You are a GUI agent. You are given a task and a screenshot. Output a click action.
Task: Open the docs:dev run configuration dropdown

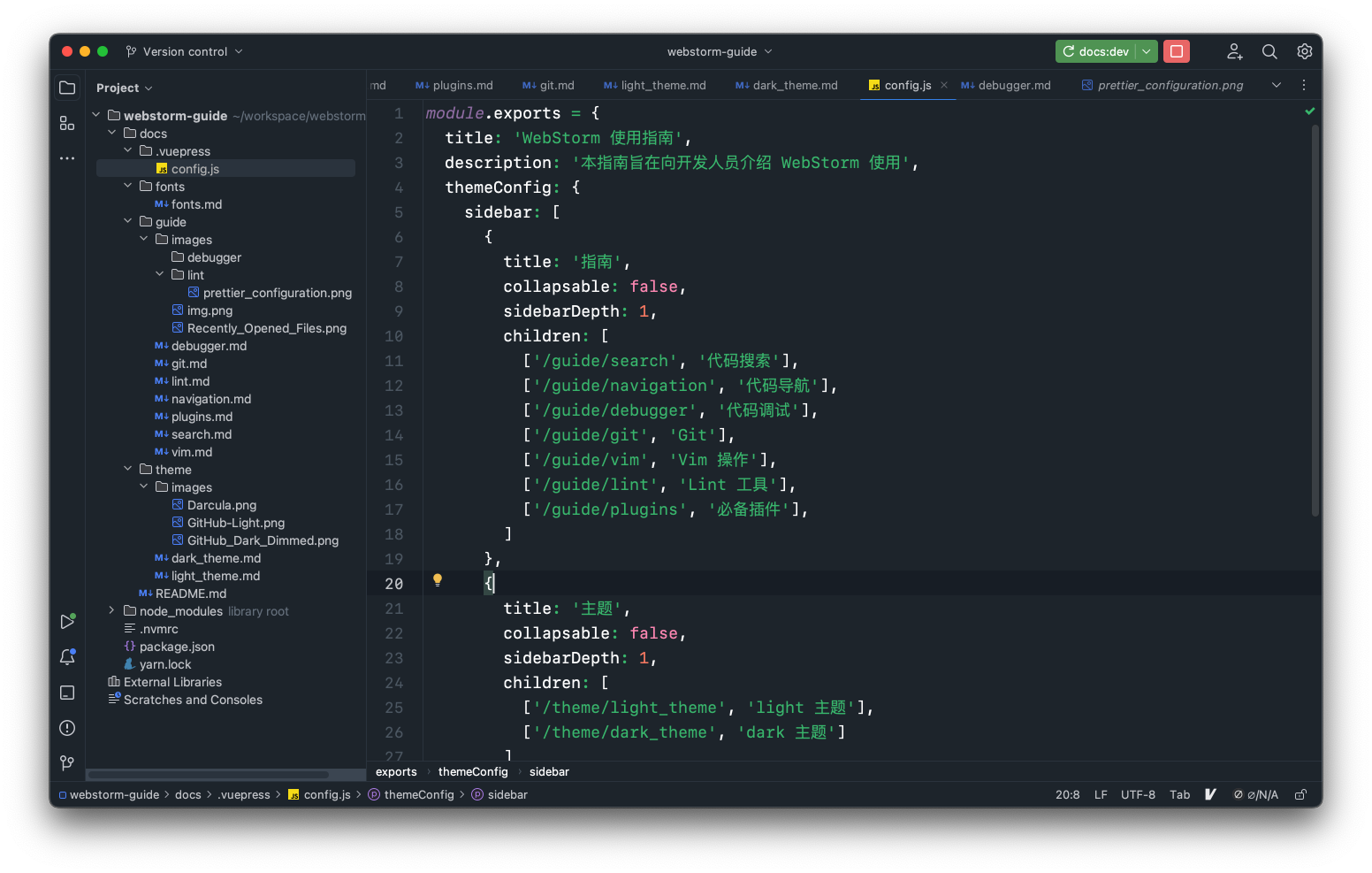point(1147,51)
